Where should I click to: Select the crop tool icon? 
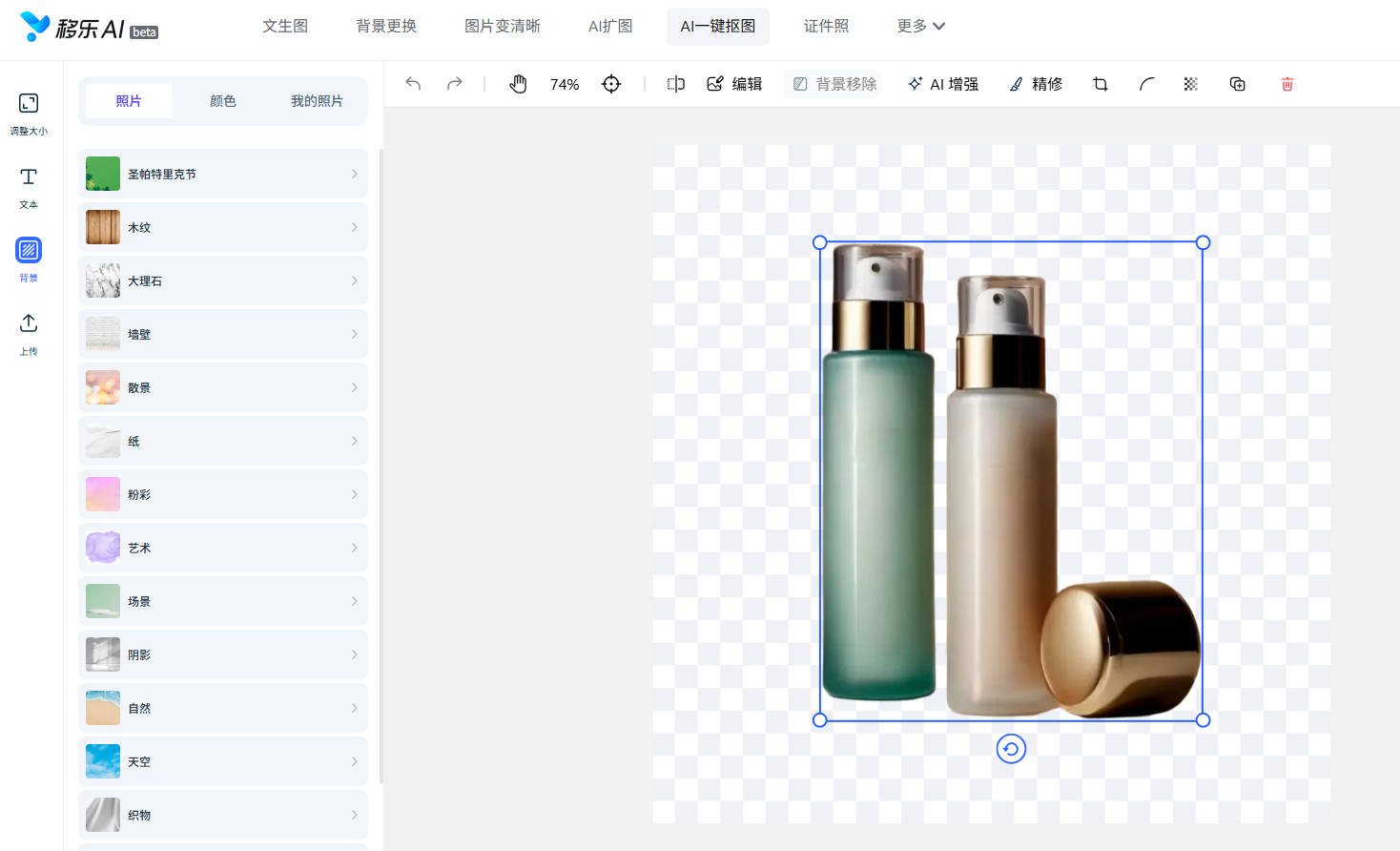pyautogui.click(x=1101, y=84)
